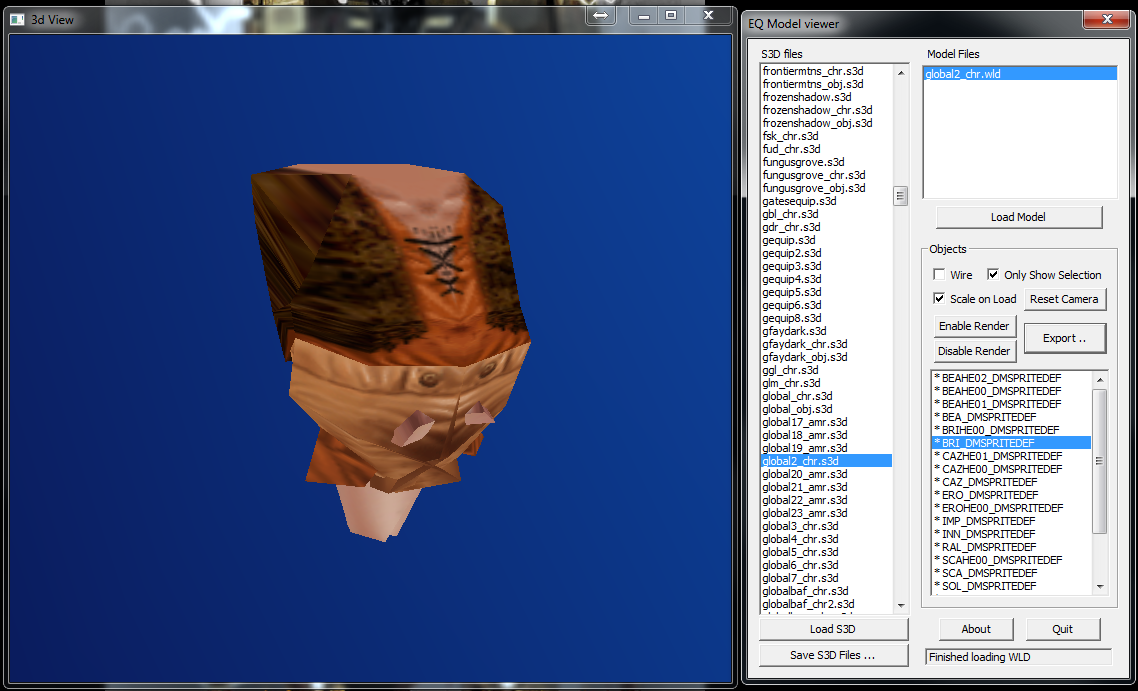Click Disable Render button
The image size is (1138, 691).
tap(974, 351)
